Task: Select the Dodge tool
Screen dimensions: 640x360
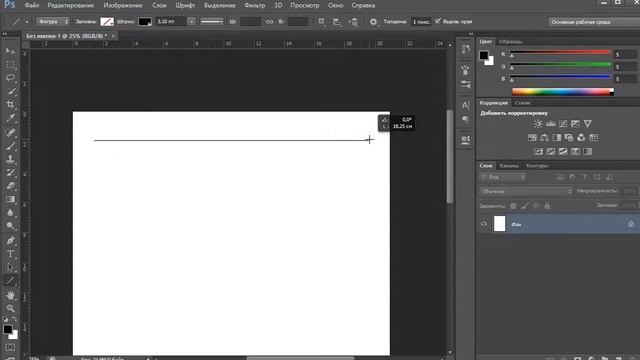Action: tap(11, 226)
